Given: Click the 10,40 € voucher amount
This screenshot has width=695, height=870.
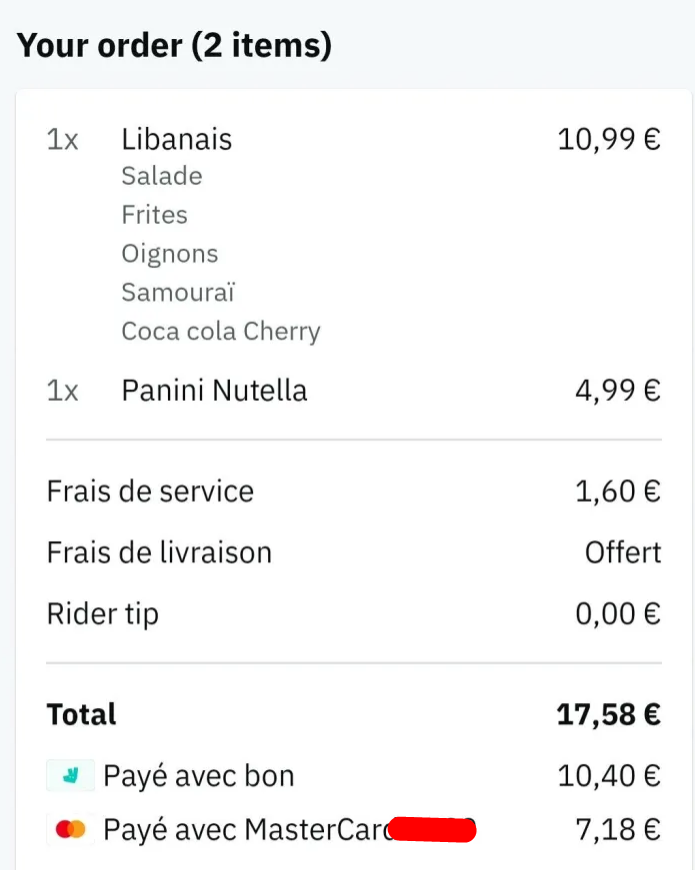Looking at the screenshot, I should pos(609,775).
